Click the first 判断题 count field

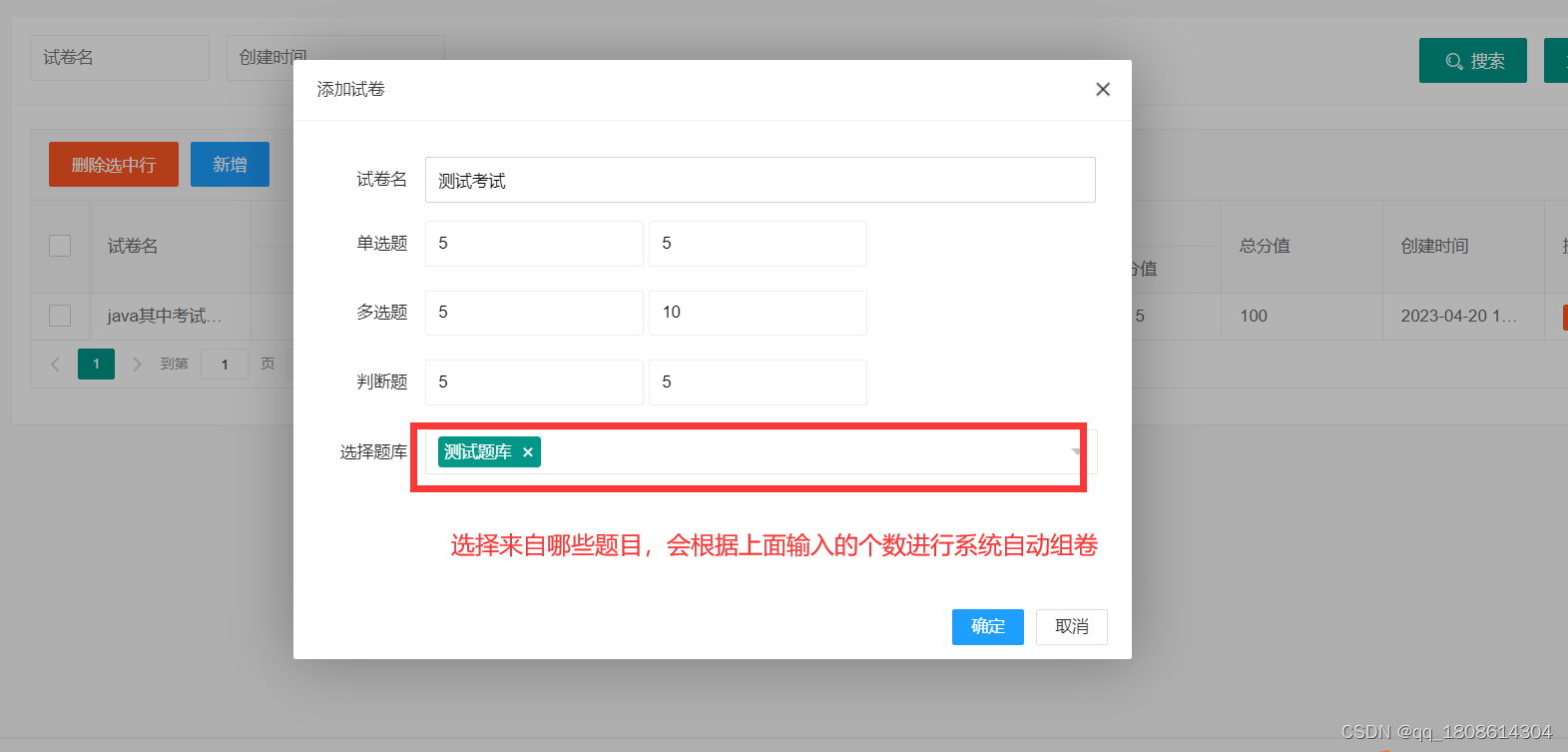pos(534,382)
